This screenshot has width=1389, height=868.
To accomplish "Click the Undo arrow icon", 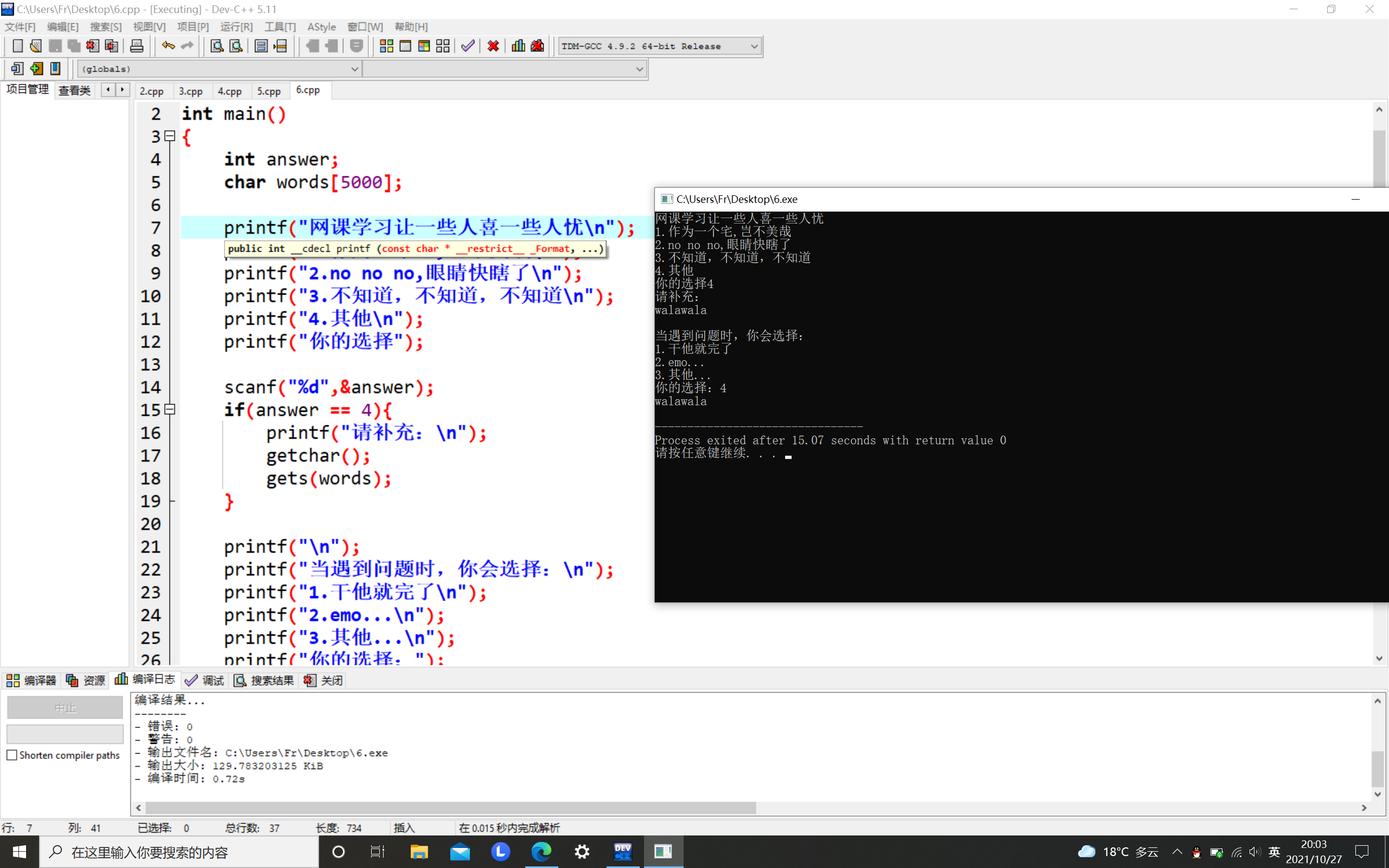I will [x=168, y=46].
